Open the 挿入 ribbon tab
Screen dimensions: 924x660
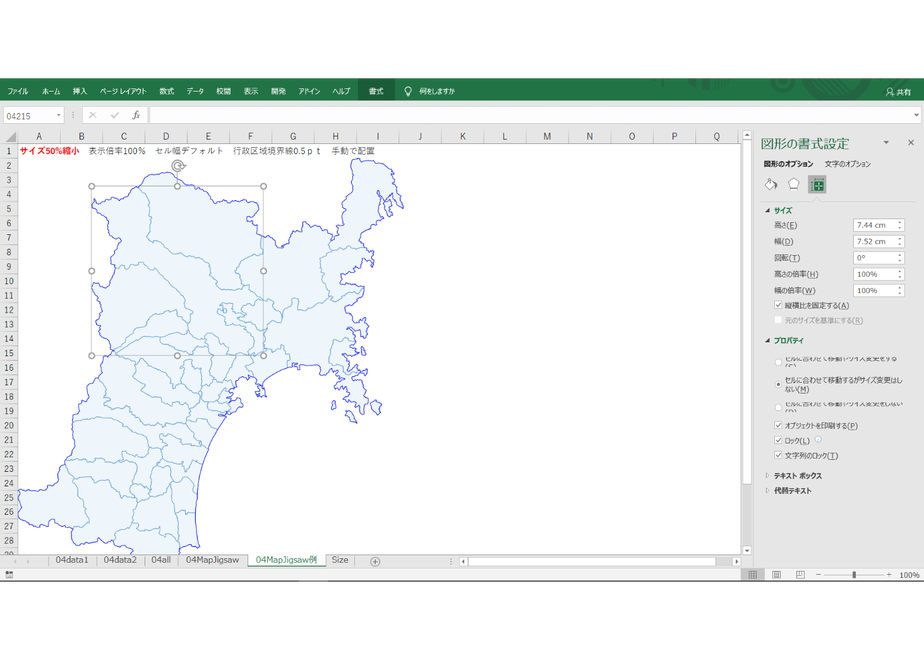pos(80,91)
